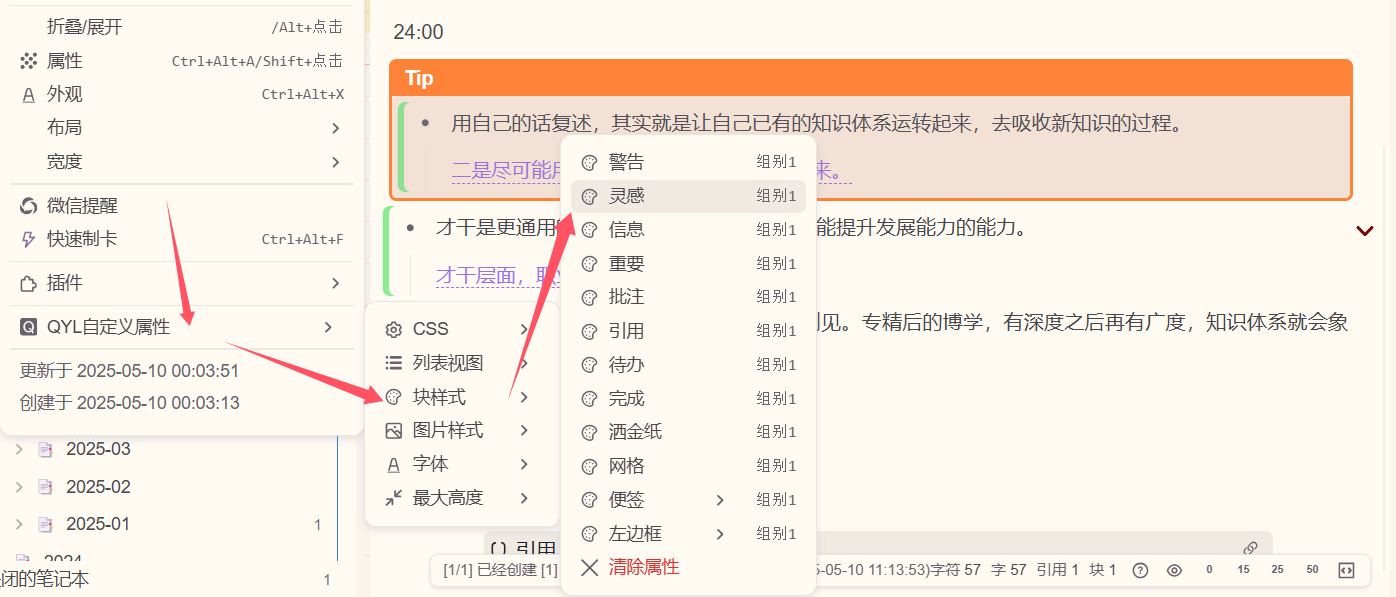Viewport: 1396px width, 597px height.
Task: Click 最大高度 collapse icon
Action: click(x=394, y=497)
